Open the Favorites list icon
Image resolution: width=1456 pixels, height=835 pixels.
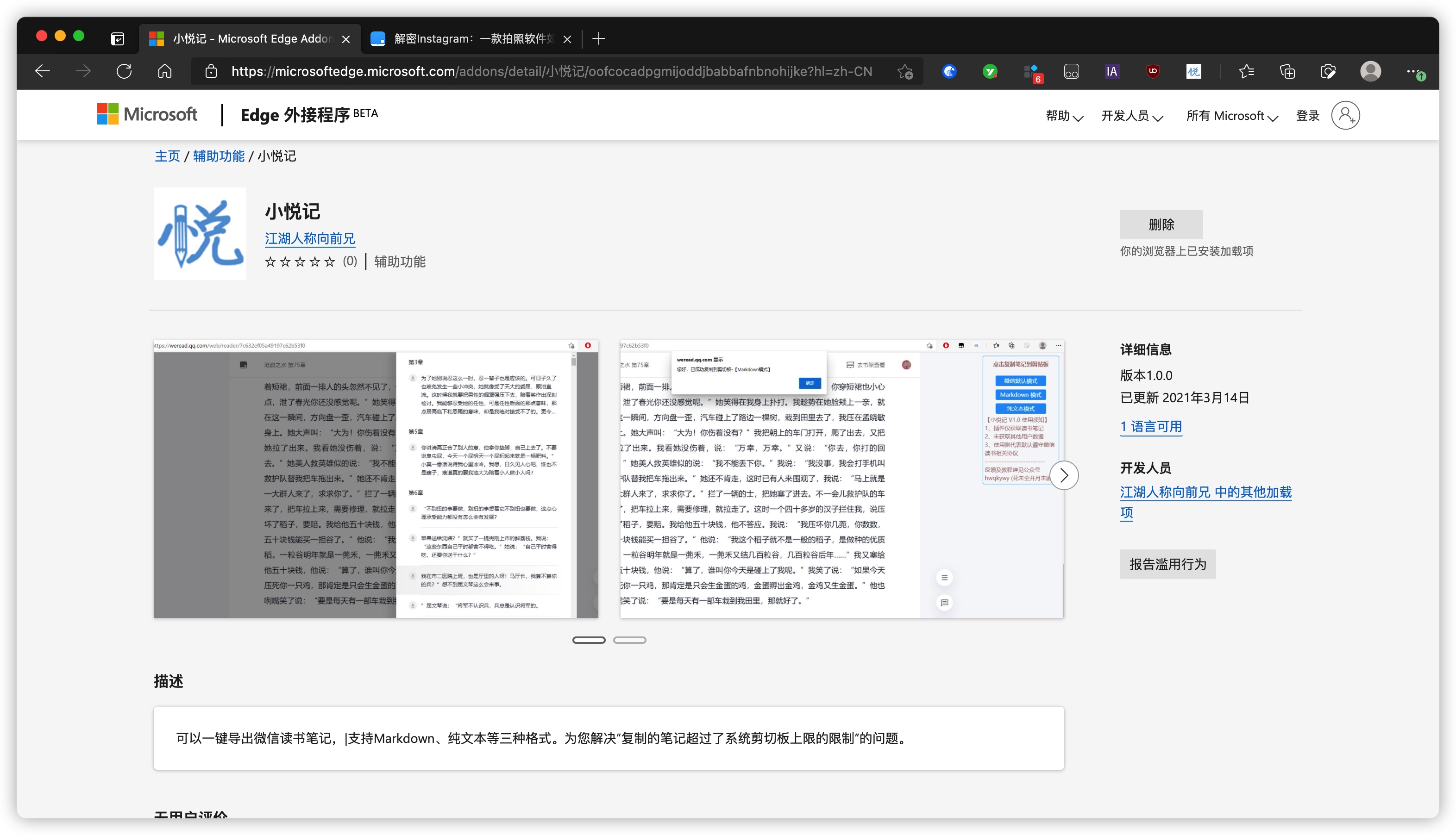1246,71
